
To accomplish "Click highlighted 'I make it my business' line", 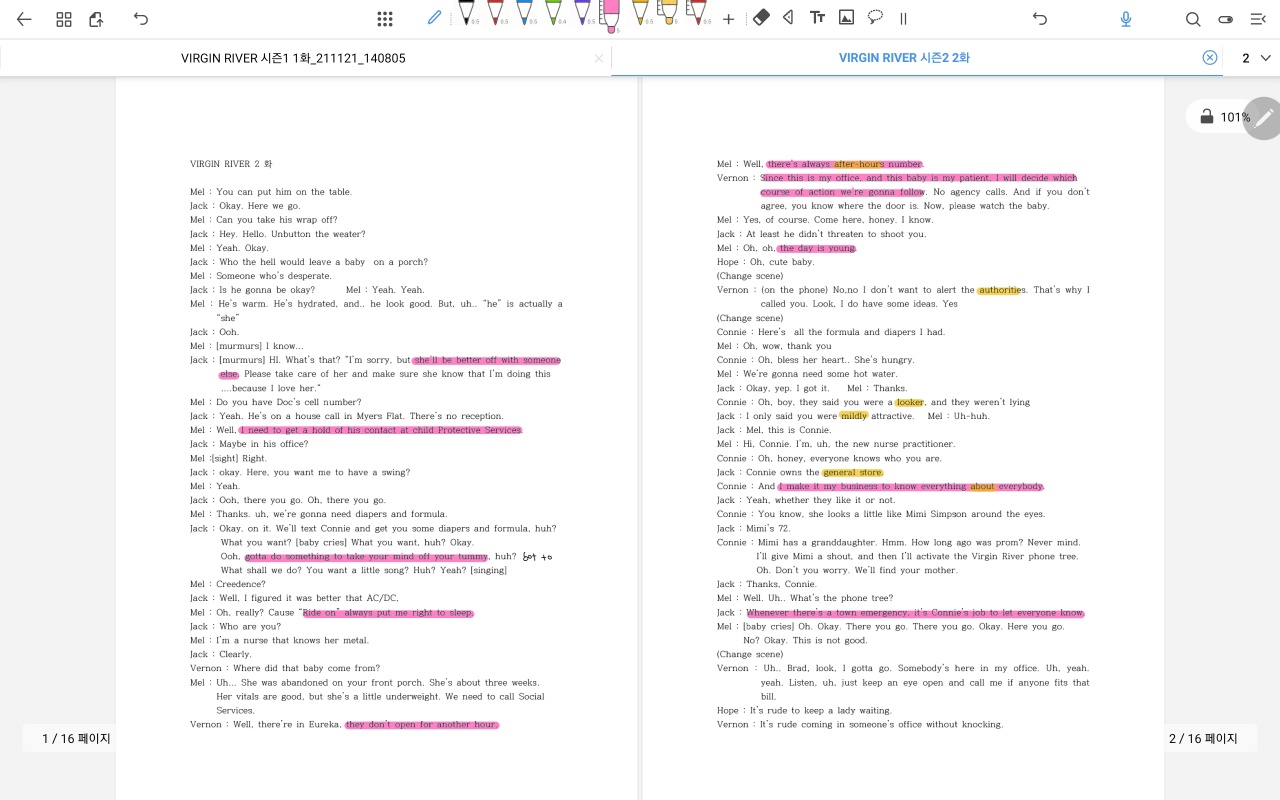I will coord(911,486).
